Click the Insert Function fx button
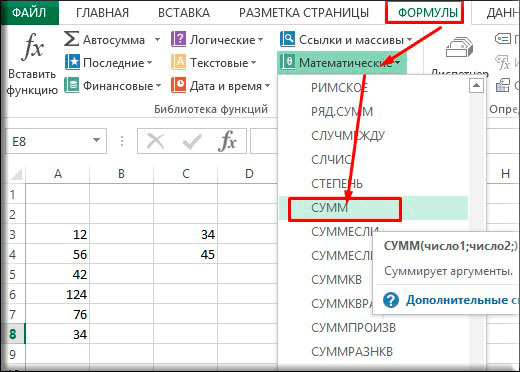This screenshot has height=372, width=520. click(31, 63)
